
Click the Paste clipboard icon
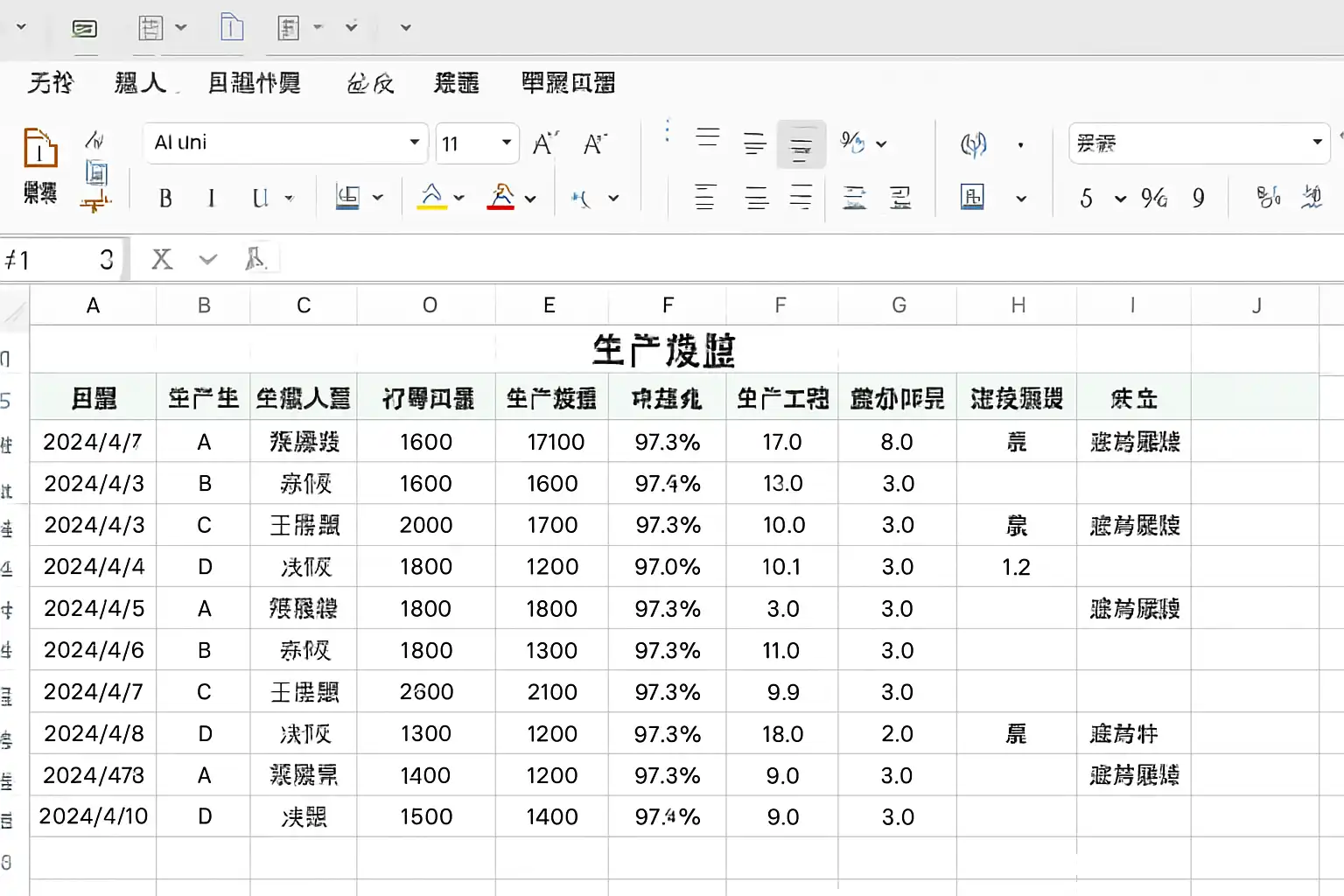click(39, 147)
